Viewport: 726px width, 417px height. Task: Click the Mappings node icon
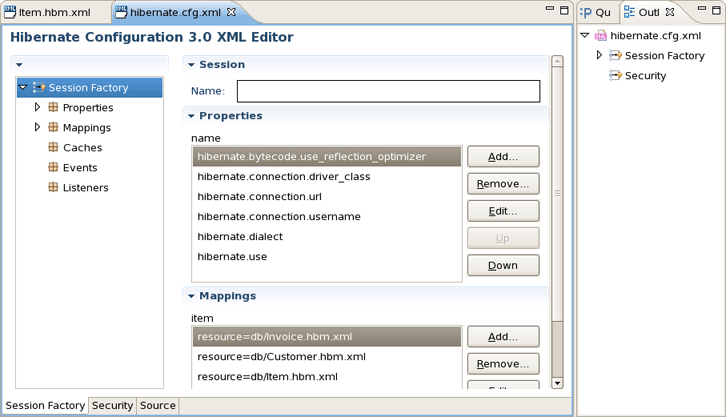tap(53, 127)
